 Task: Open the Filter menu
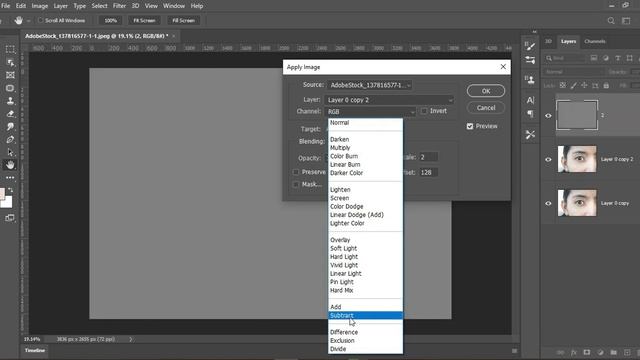(119, 6)
